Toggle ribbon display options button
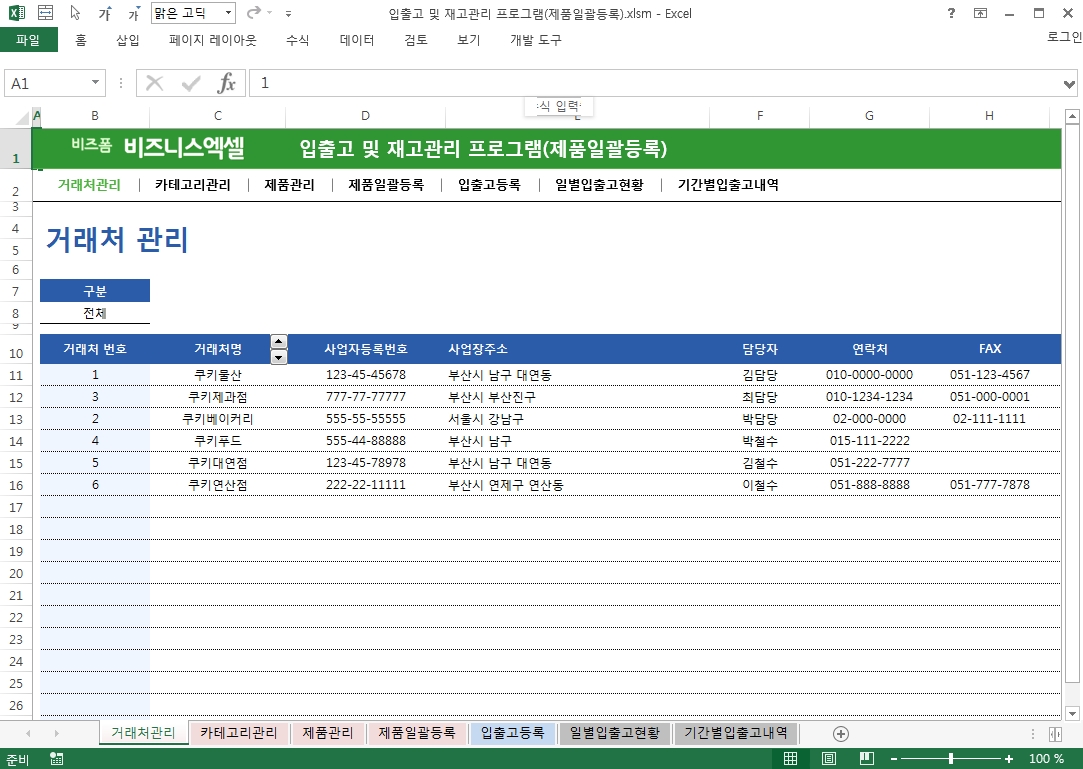 (x=980, y=14)
